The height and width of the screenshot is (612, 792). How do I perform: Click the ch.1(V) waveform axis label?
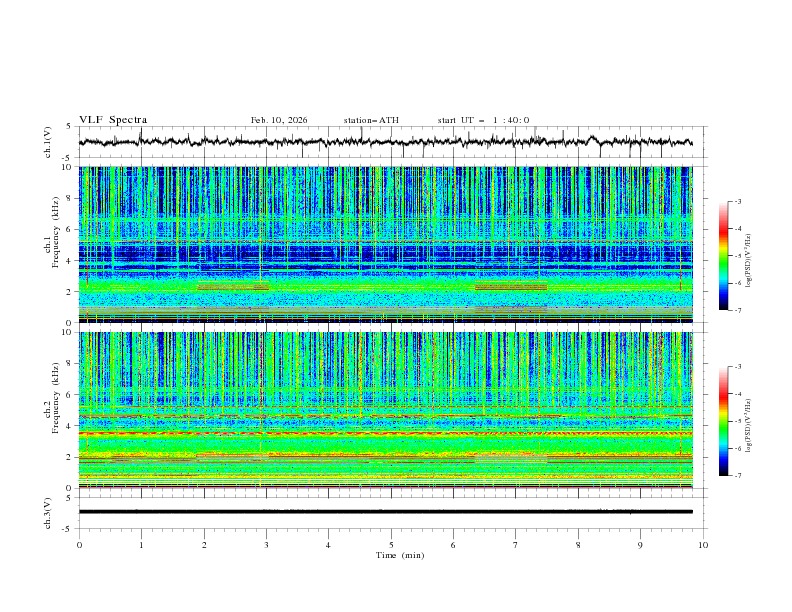[48, 142]
